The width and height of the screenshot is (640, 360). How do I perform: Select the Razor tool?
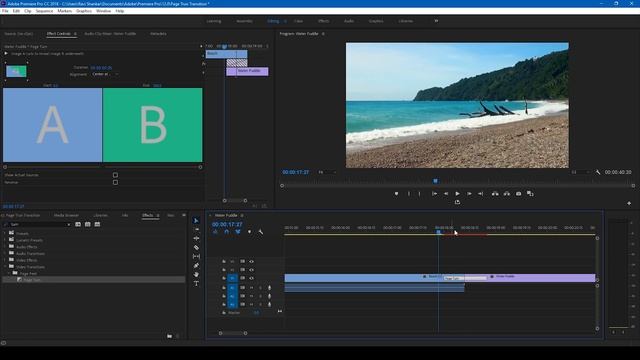tap(196, 247)
